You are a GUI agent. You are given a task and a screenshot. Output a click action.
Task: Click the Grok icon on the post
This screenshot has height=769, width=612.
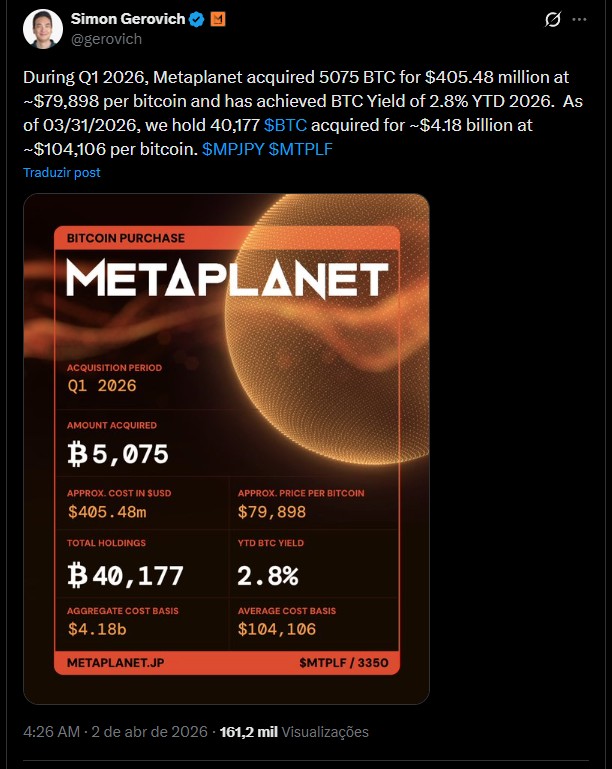pyautogui.click(x=552, y=20)
